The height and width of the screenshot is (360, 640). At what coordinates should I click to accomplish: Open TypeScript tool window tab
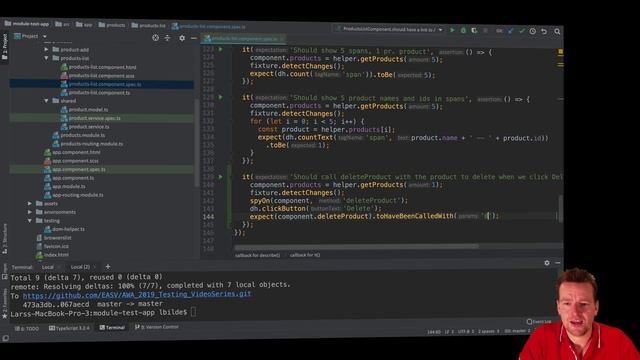tap(69, 328)
